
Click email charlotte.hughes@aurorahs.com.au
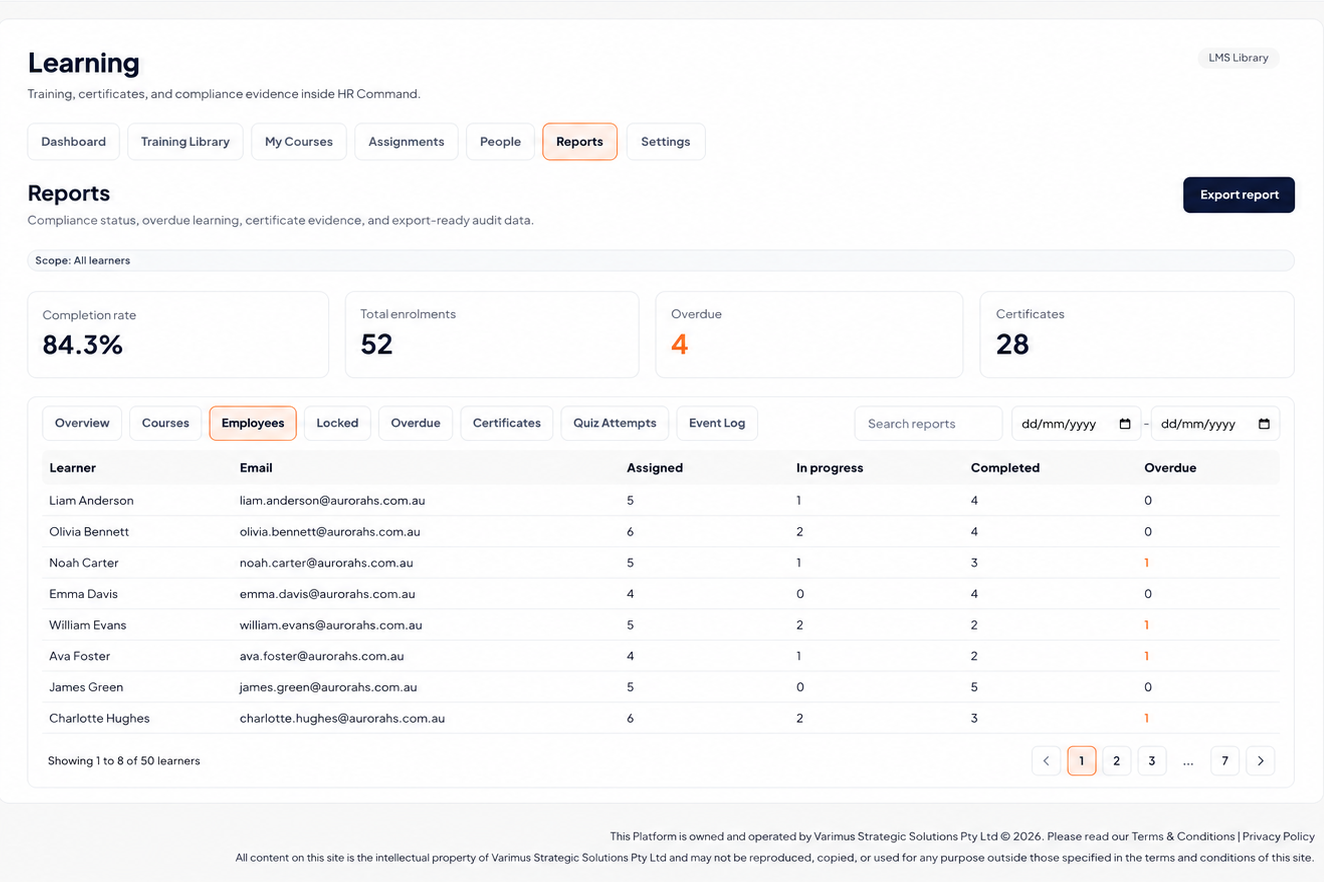[x=342, y=718]
